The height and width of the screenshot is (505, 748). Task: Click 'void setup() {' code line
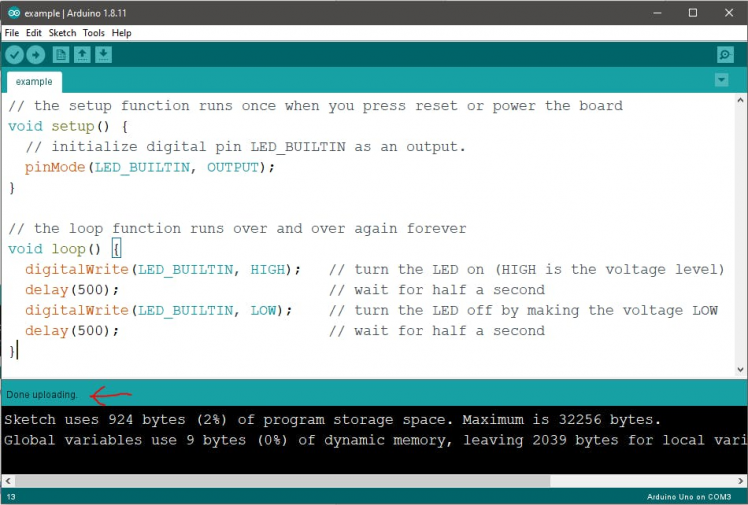pos(68,126)
